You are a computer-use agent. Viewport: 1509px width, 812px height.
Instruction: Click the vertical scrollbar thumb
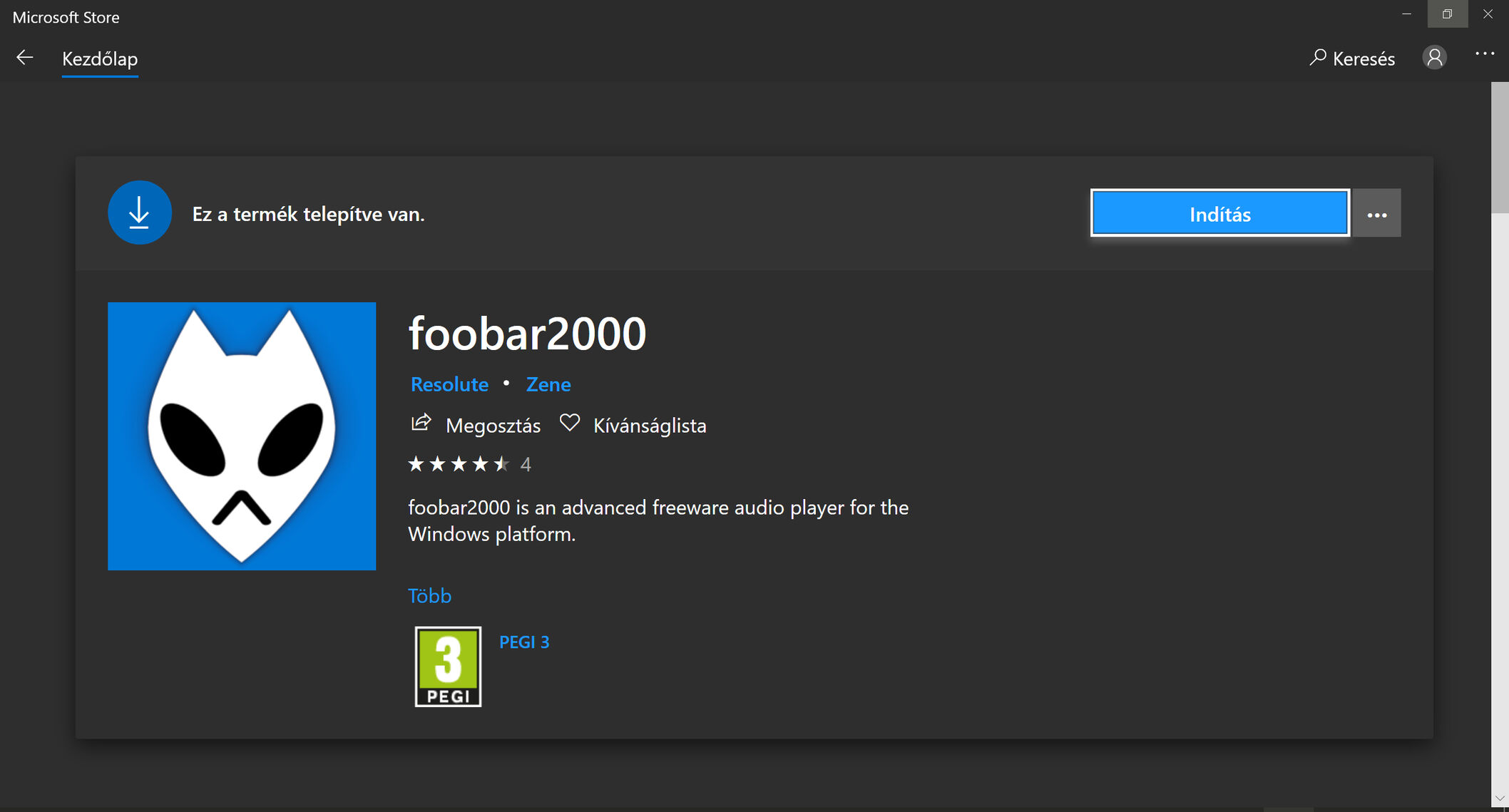pyautogui.click(x=1500, y=148)
